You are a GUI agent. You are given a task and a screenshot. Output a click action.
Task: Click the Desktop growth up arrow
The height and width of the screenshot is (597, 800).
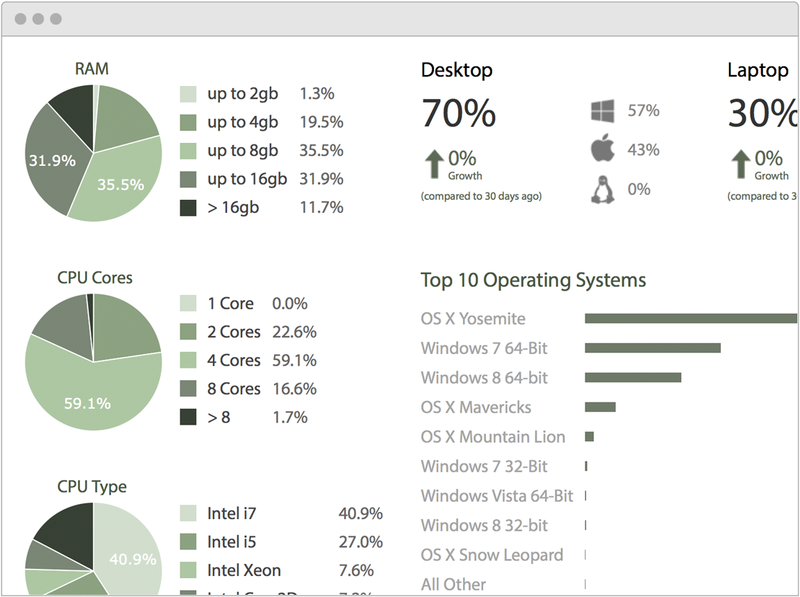[434, 164]
